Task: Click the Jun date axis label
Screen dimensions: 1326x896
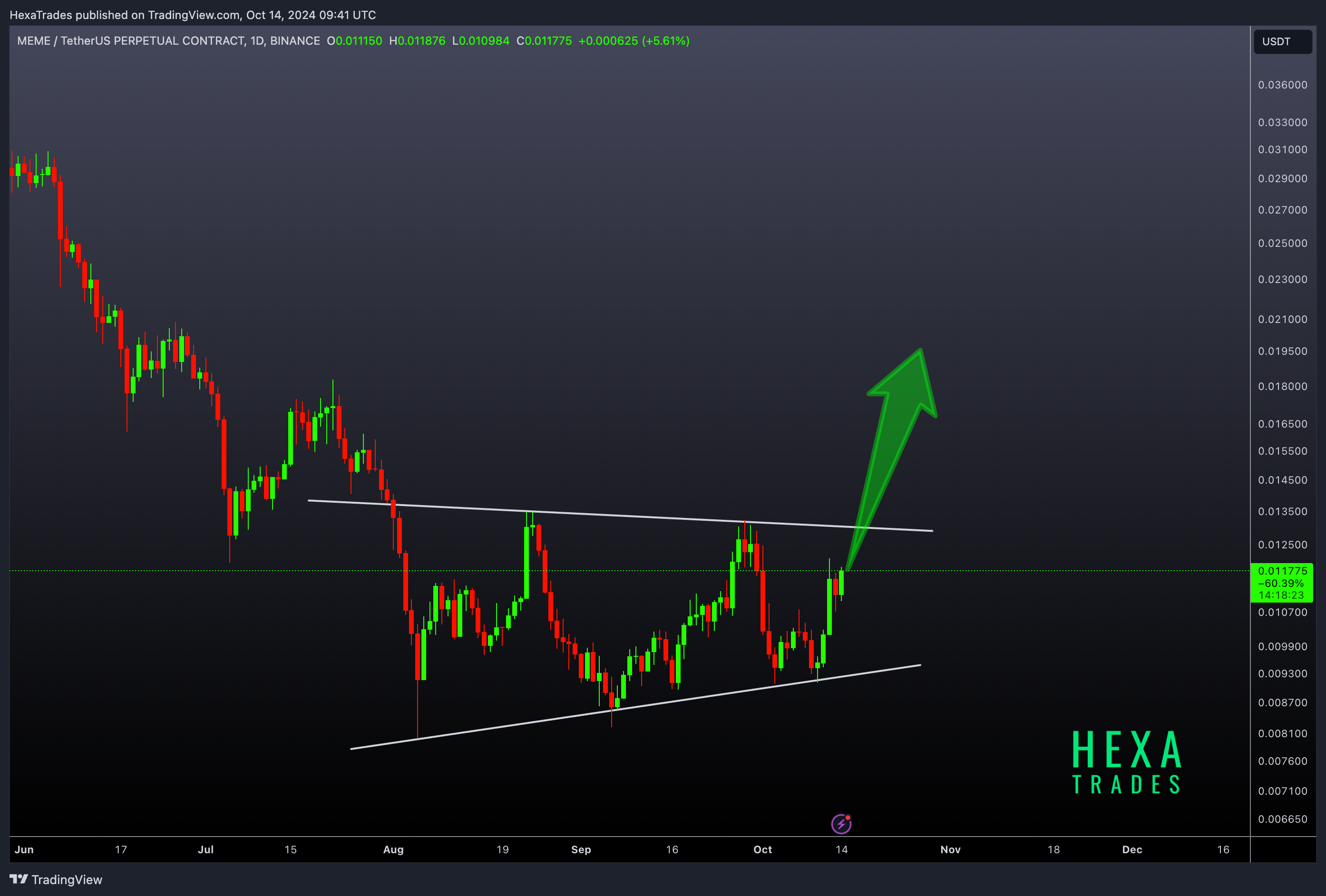Action: tap(24, 850)
